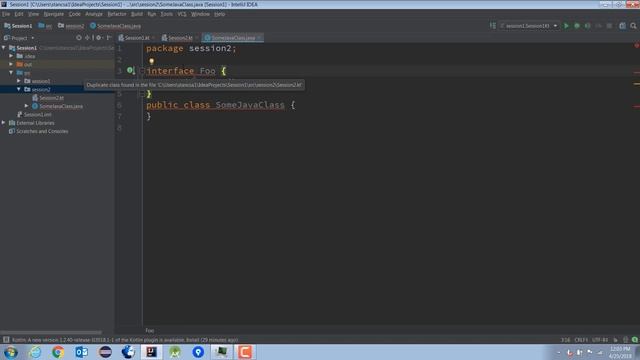The width and height of the screenshot is (640, 360).
Task: Select Scratches and Consoles in project tree
Action: (39, 131)
